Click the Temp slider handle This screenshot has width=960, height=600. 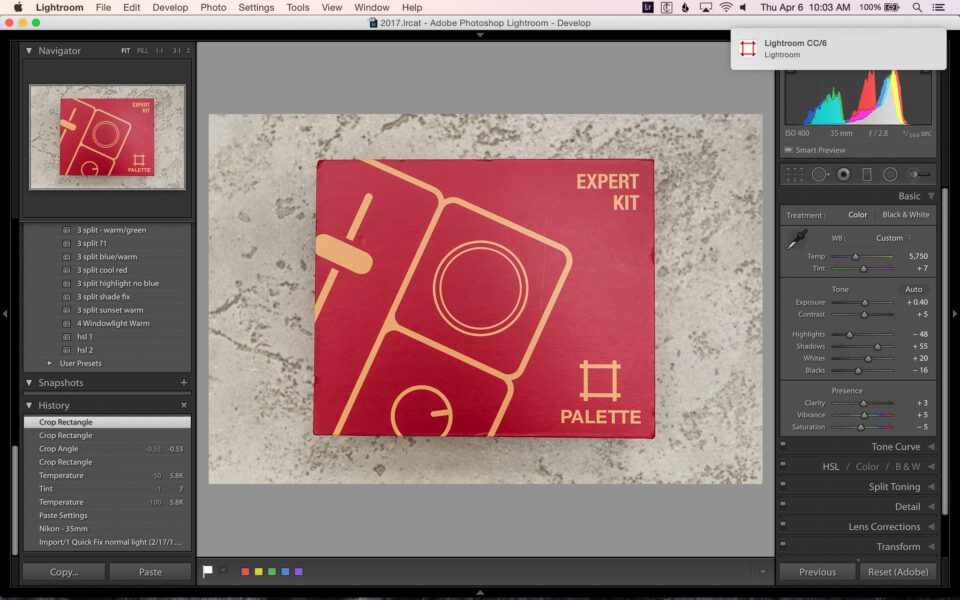[855, 257]
